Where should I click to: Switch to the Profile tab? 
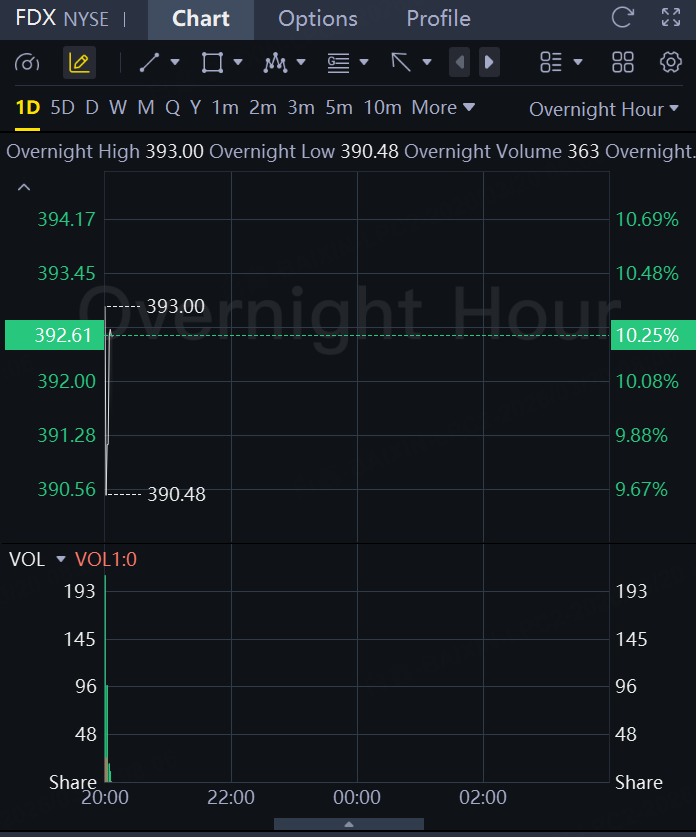click(x=438, y=19)
